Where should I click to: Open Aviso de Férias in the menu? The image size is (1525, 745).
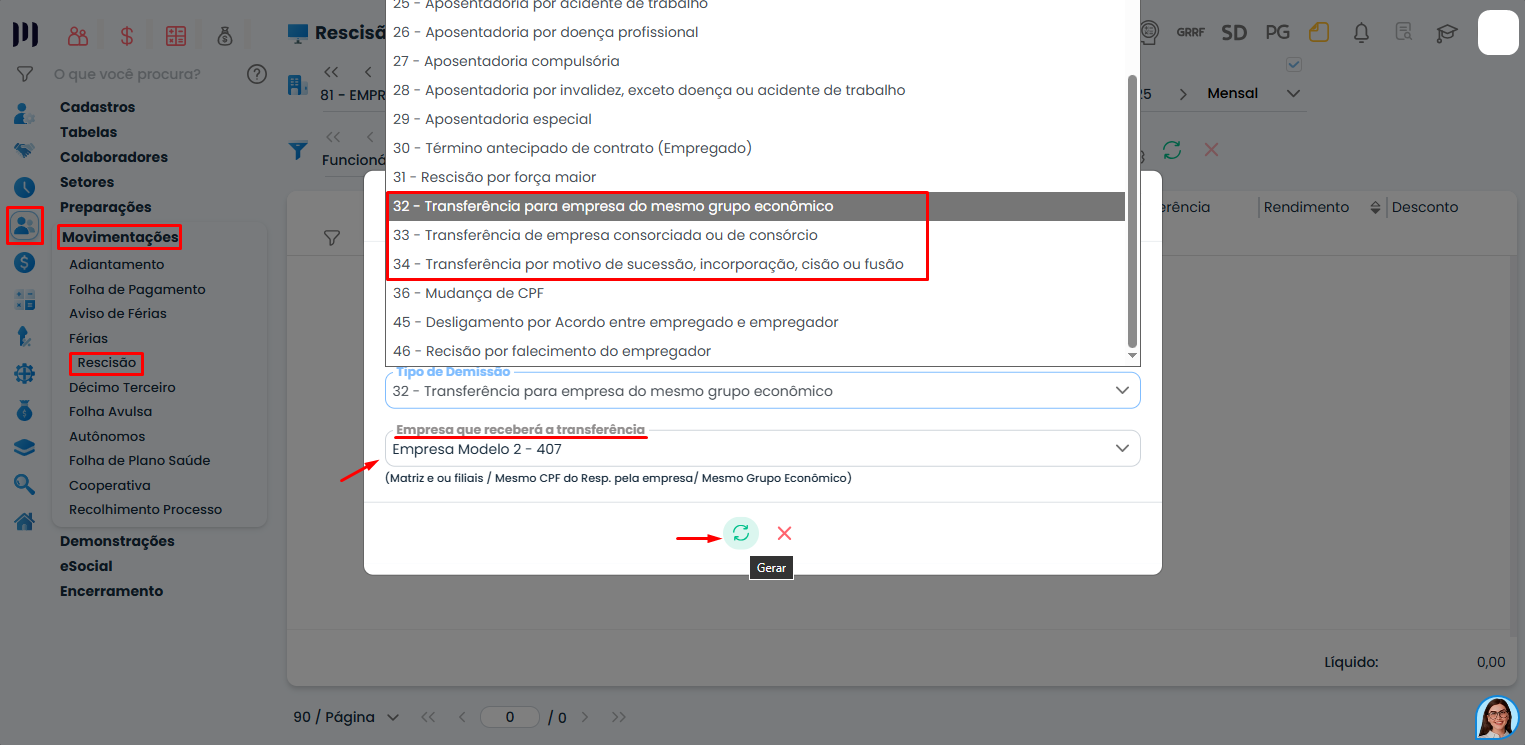118,313
